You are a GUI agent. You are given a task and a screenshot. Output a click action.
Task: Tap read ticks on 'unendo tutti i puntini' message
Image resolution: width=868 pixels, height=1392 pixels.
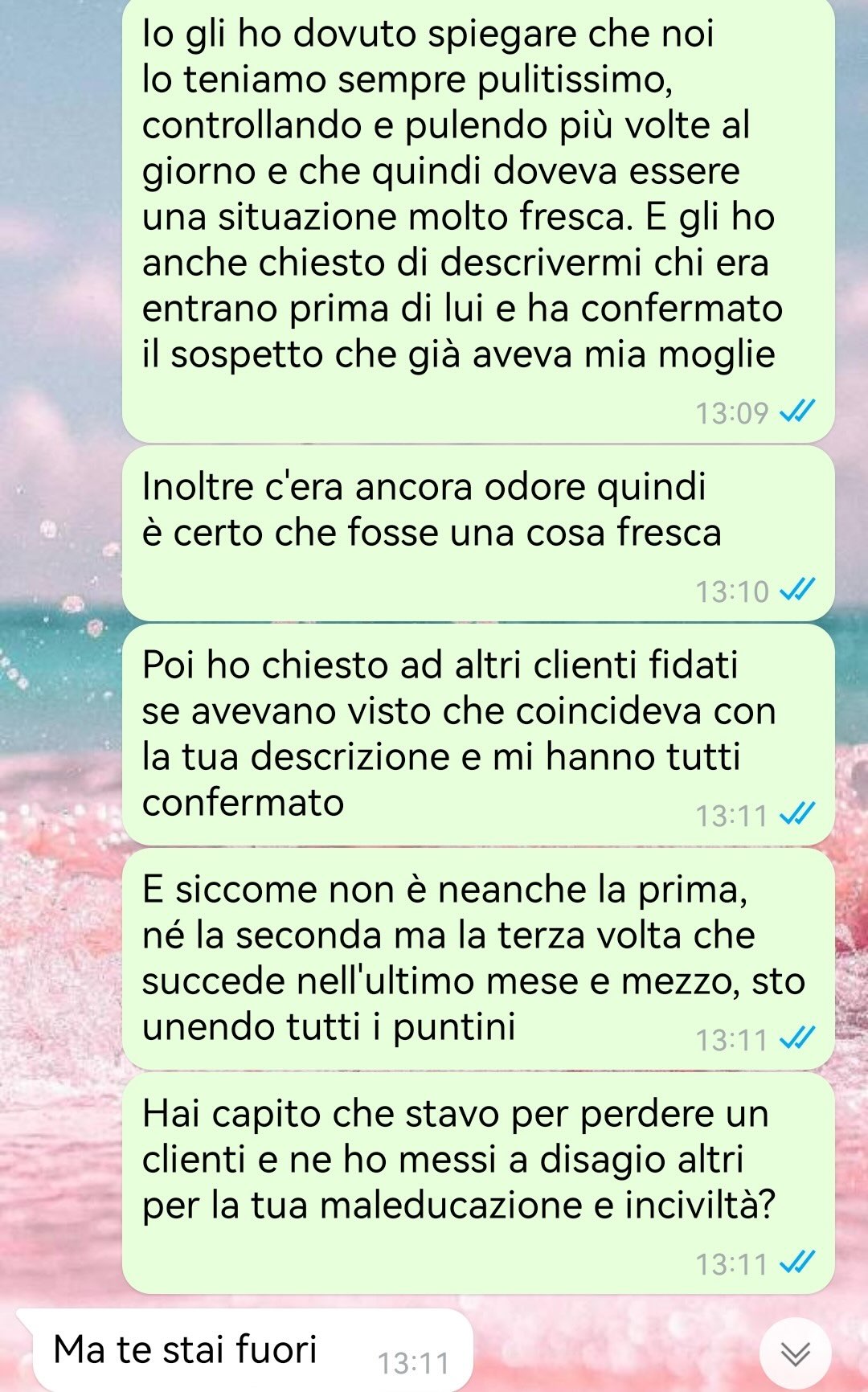797,1039
